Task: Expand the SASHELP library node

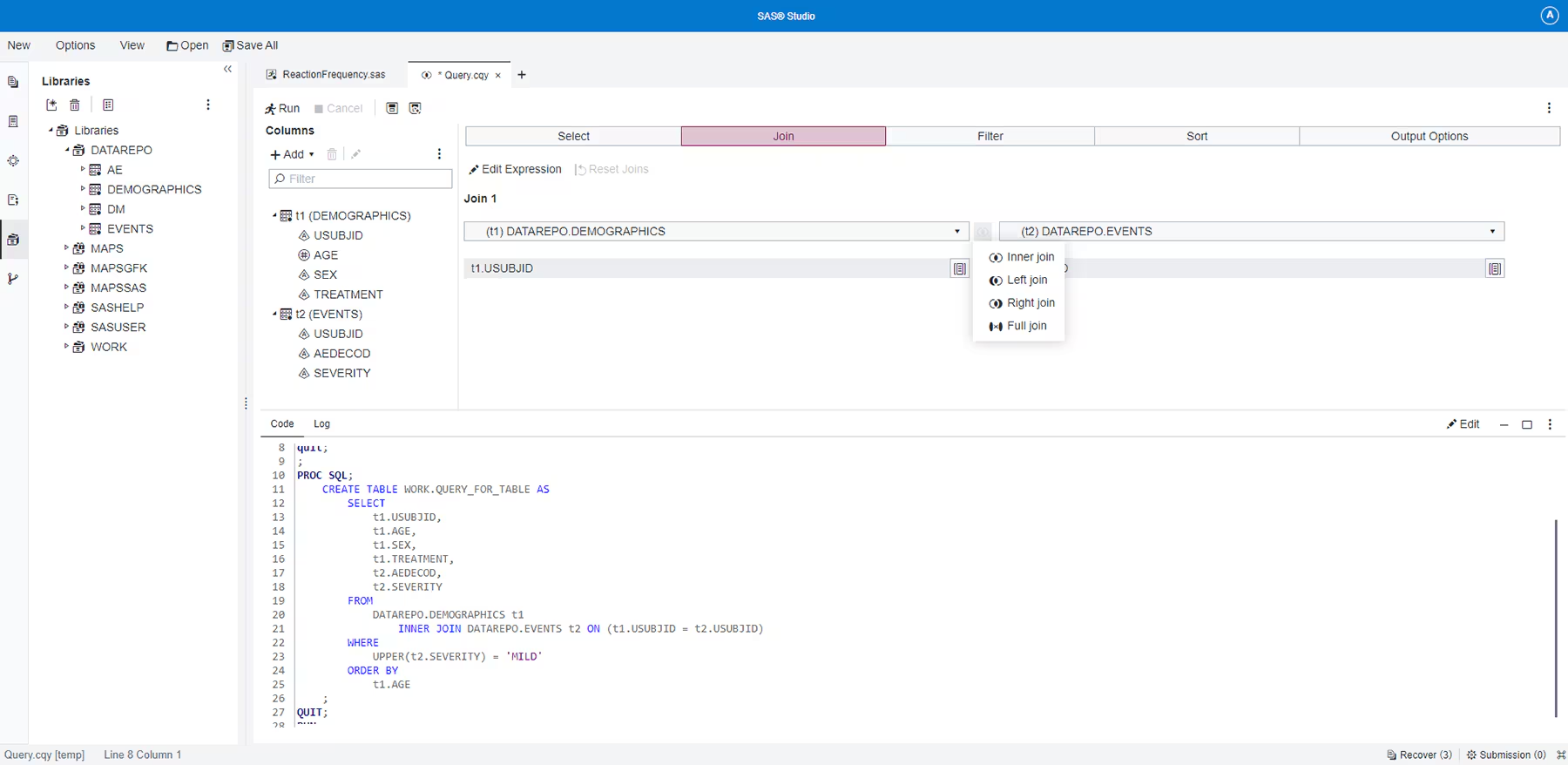Action: tap(66, 307)
